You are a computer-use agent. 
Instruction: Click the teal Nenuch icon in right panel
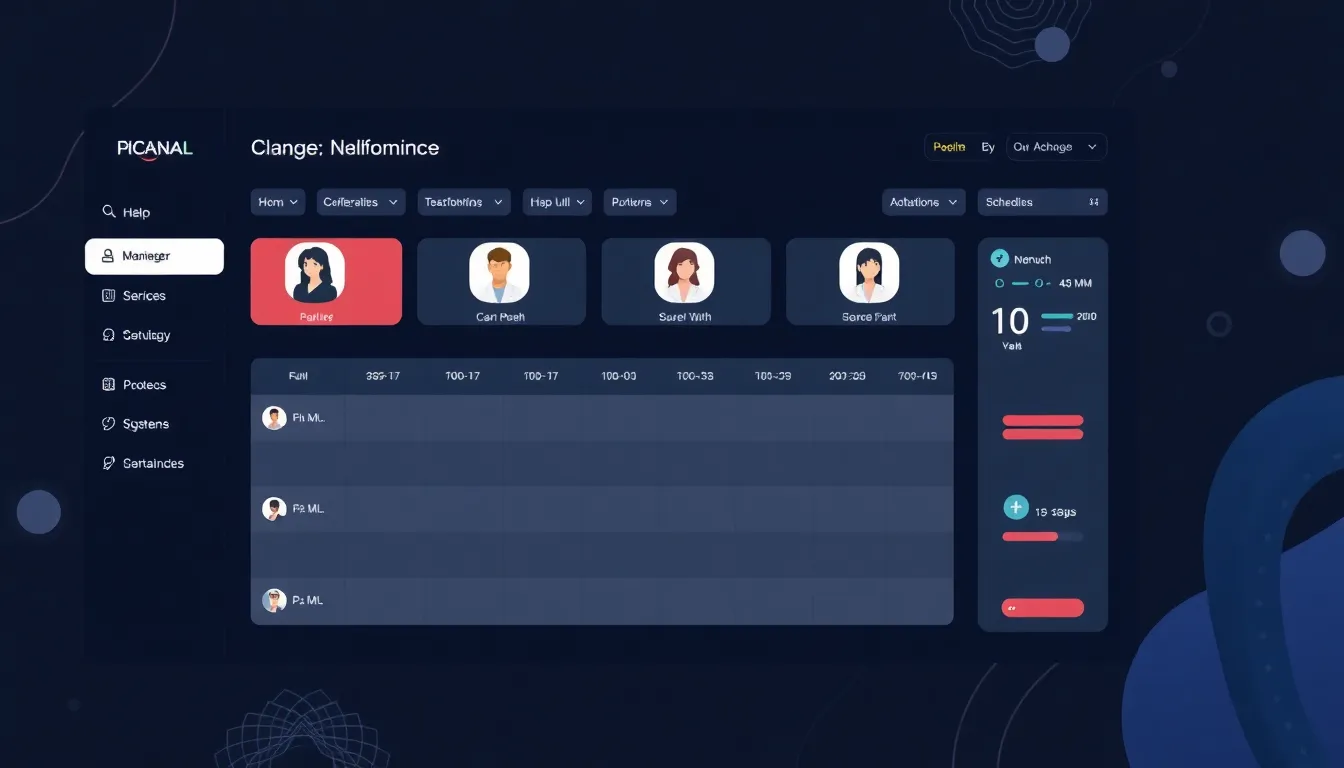tap(999, 259)
